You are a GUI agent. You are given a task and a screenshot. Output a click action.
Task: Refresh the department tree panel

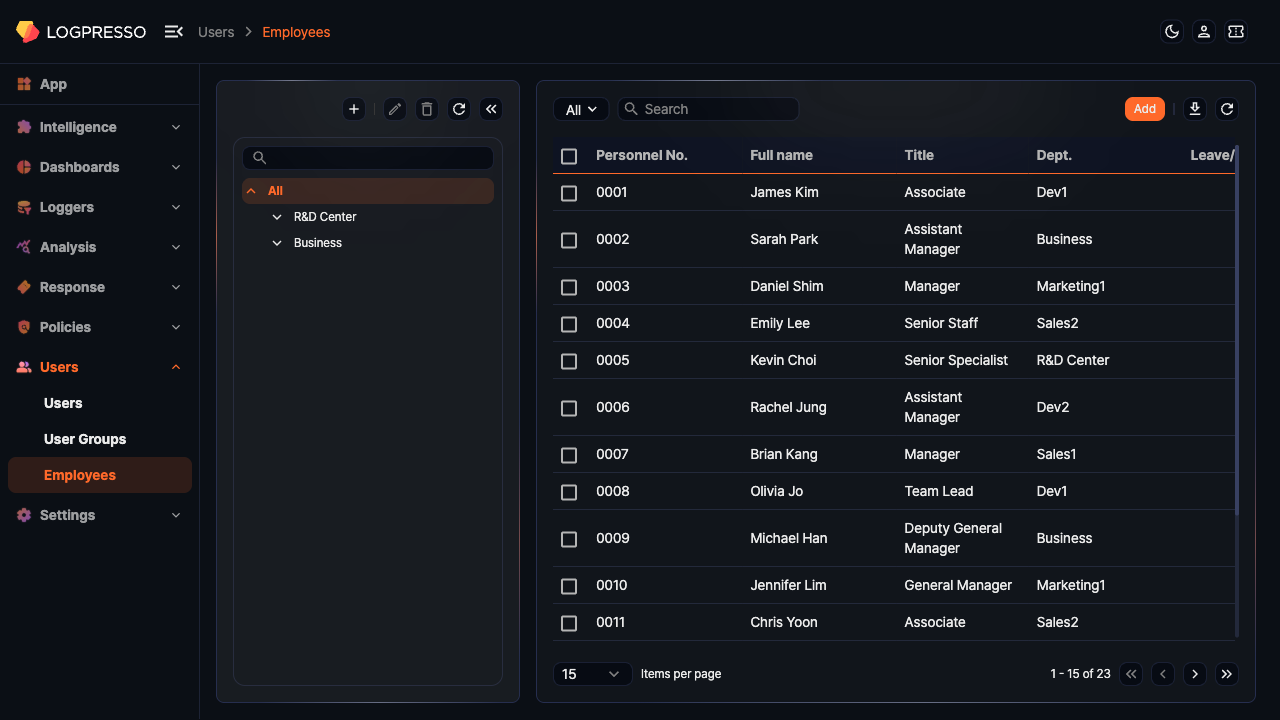point(459,109)
